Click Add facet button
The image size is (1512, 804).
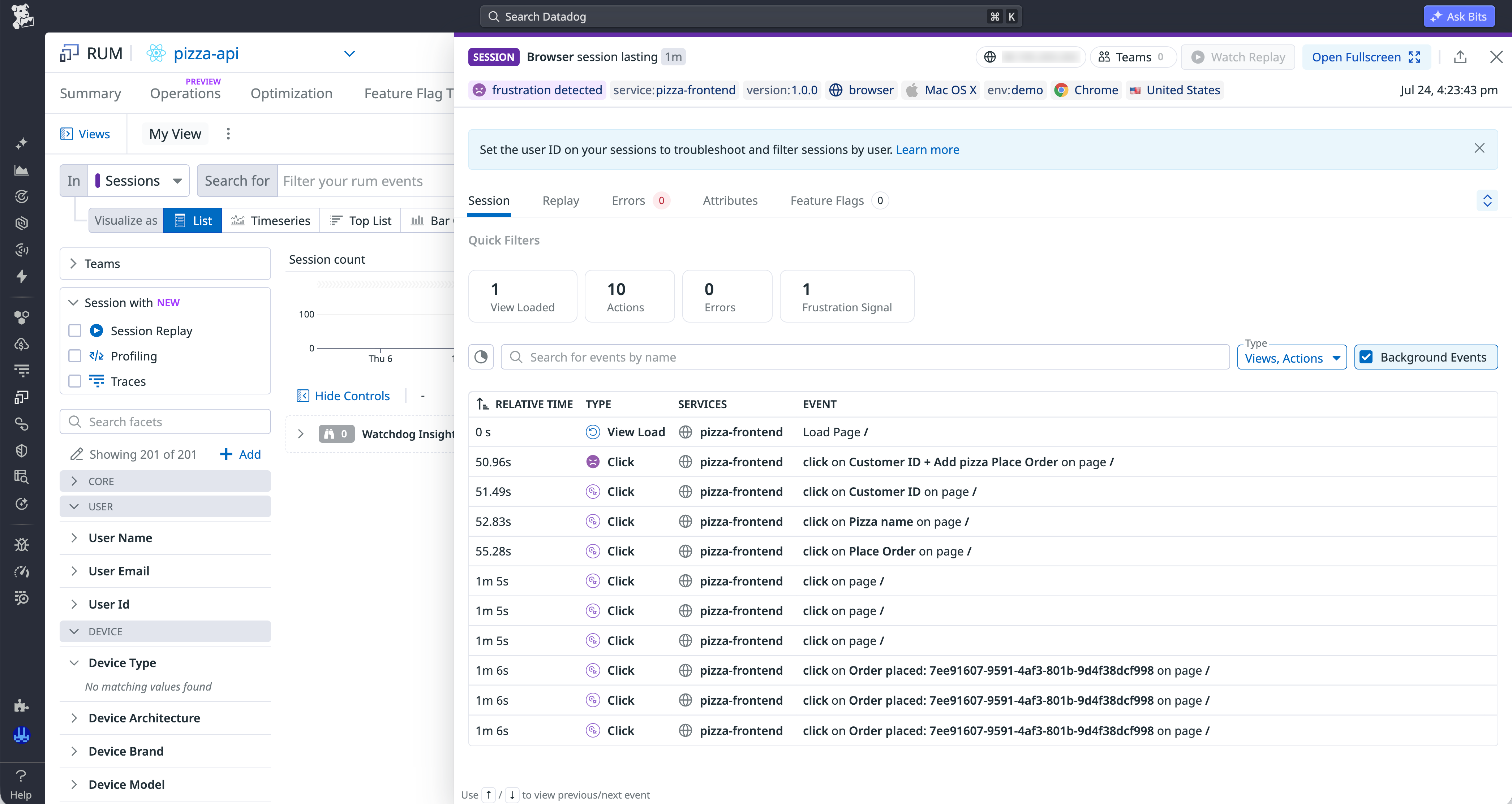[x=240, y=454]
